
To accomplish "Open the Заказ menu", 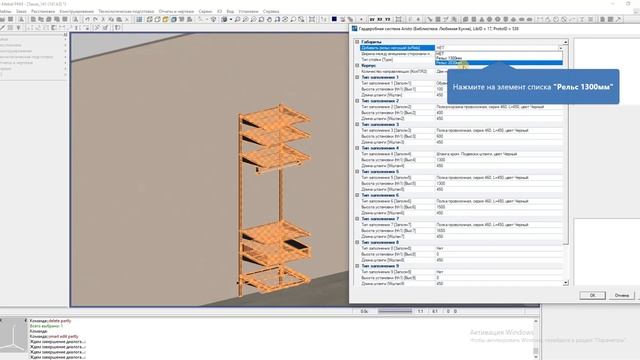I will tap(21, 11).
